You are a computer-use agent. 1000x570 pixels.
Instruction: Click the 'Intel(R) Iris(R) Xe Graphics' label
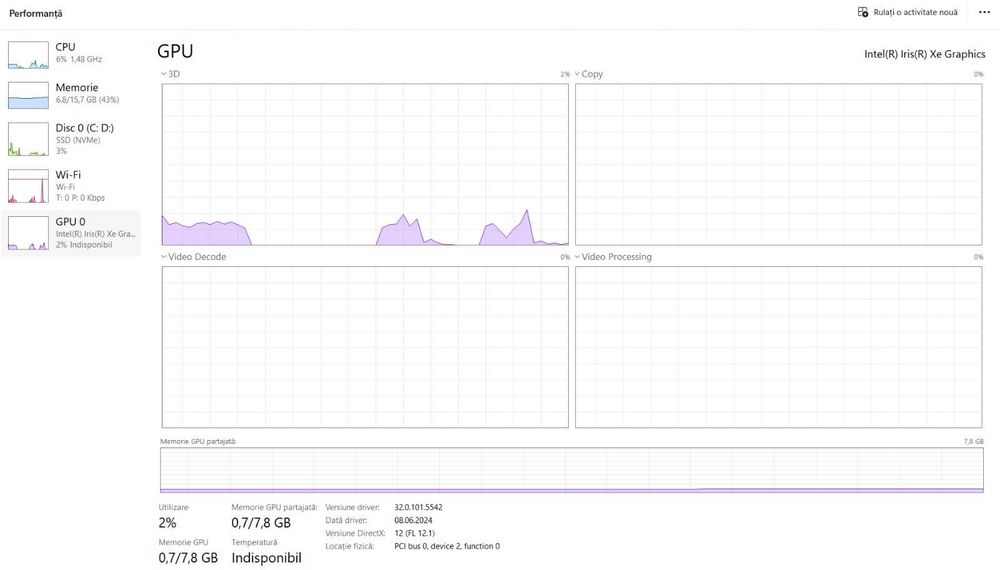[x=925, y=54]
